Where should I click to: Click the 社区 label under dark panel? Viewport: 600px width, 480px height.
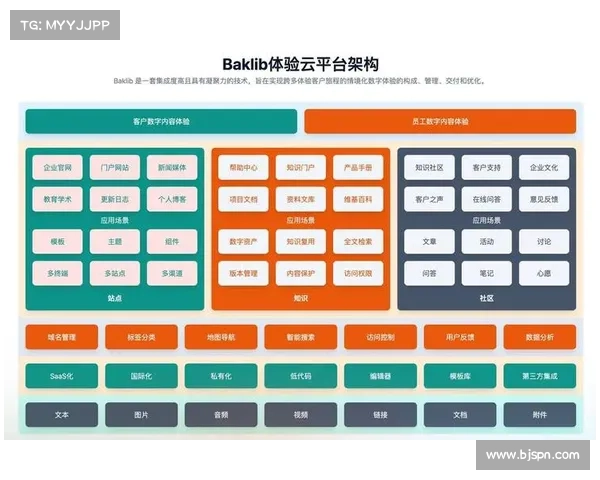pos(487,298)
